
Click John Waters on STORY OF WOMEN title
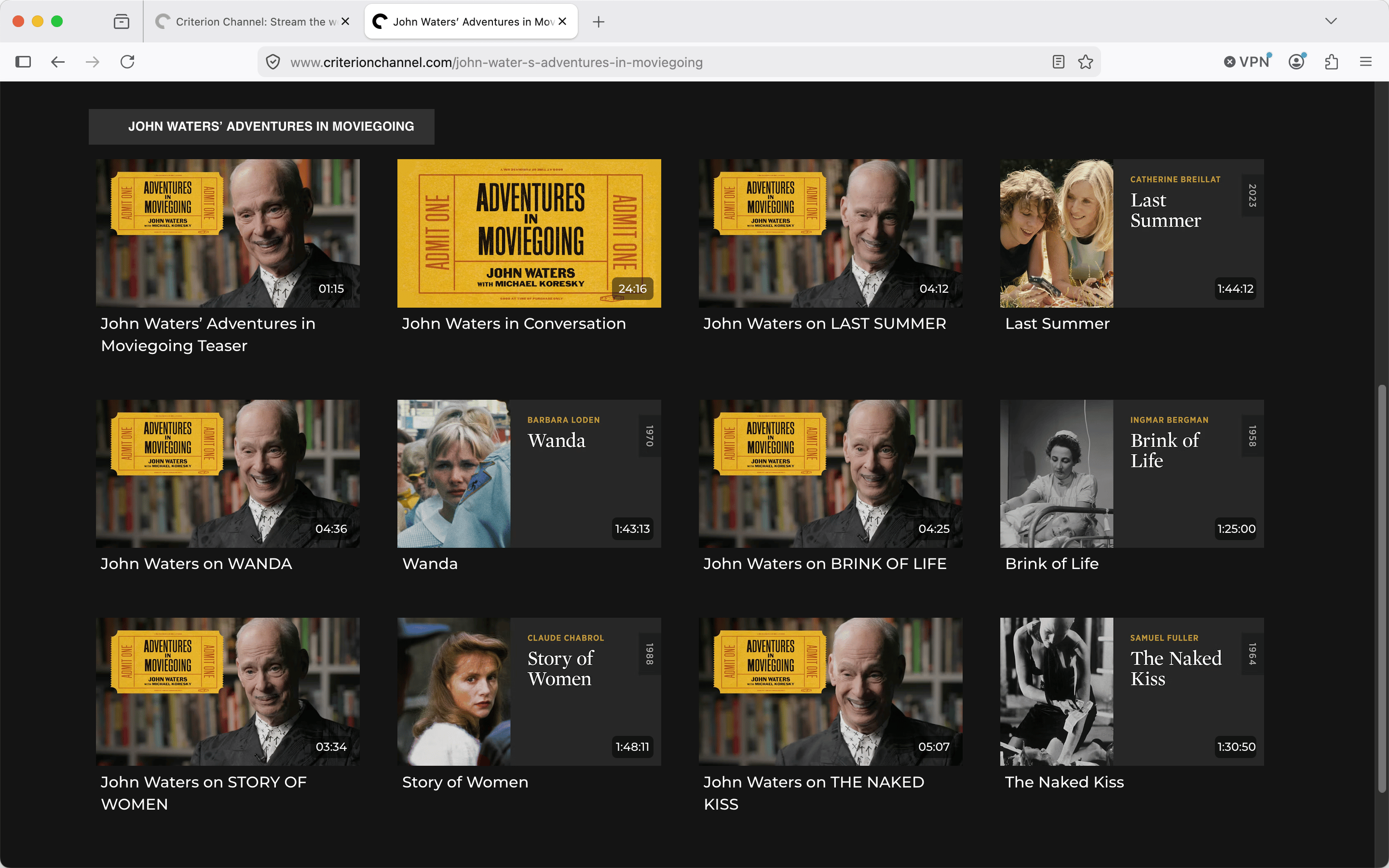pos(204,793)
